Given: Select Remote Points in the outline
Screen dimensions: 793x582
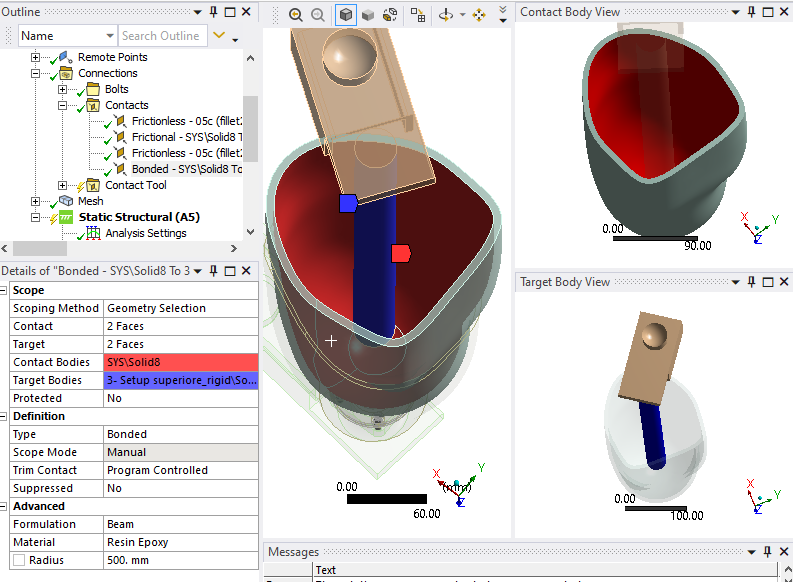Looking at the screenshot, I should click(x=112, y=57).
